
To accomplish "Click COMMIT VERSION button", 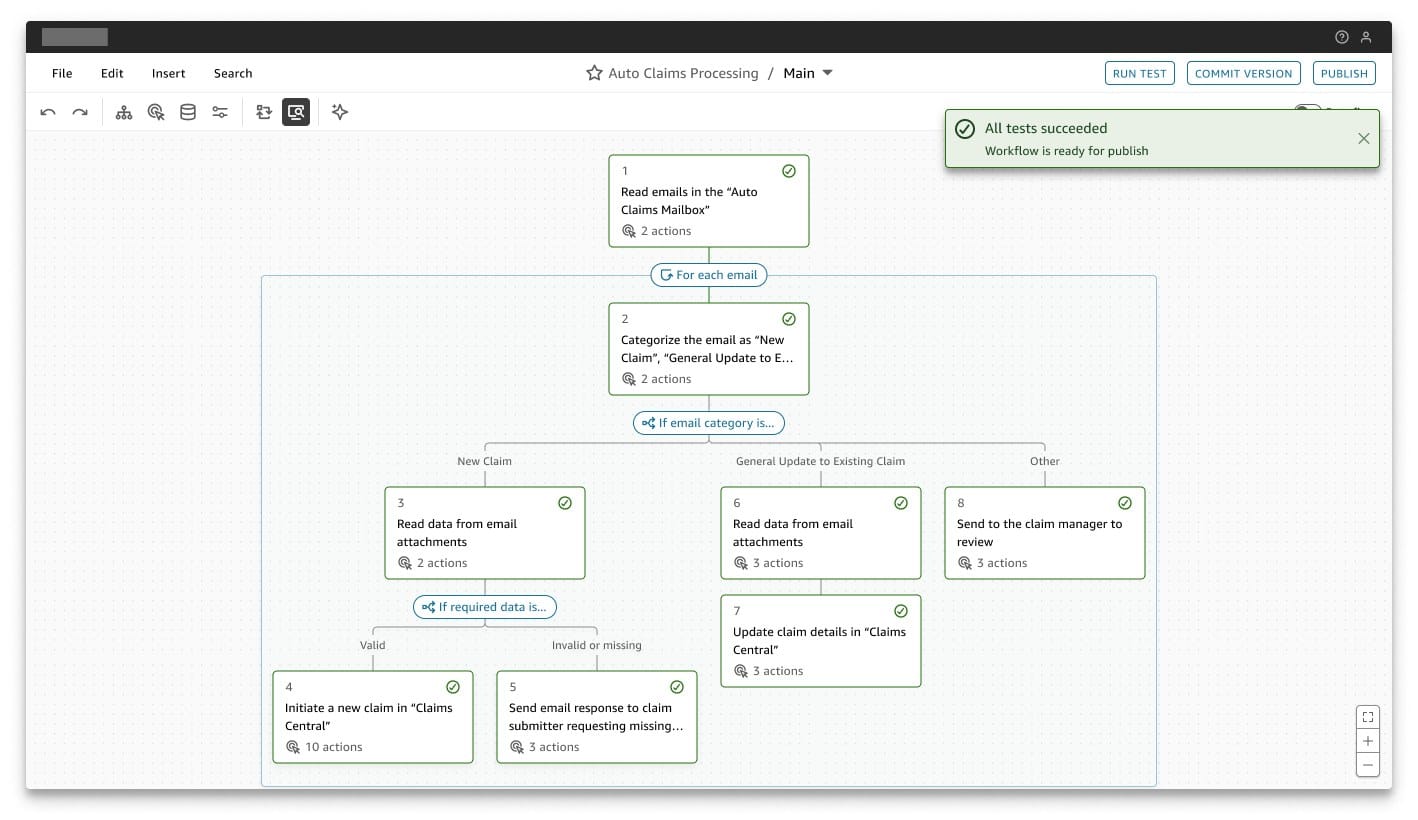I will 1244,73.
